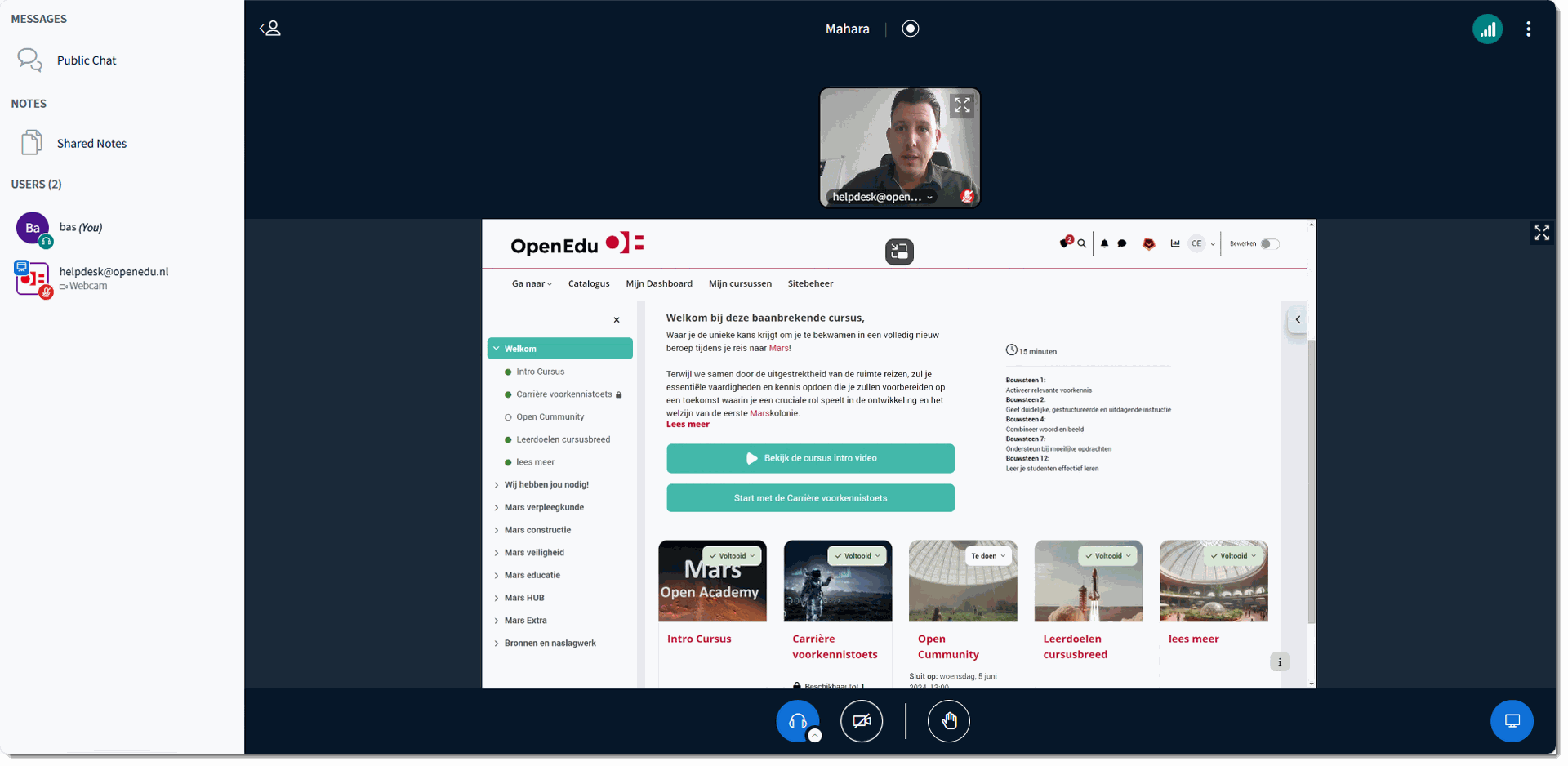Open the Public Chat panel
This screenshot has width=1568, height=766.
click(x=86, y=60)
